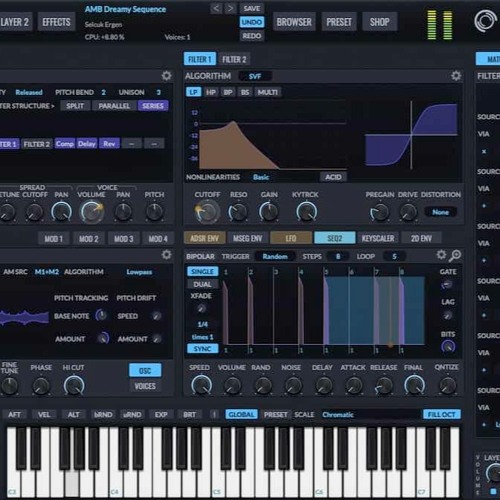The width and height of the screenshot is (500, 500).
Task: Click the BASE NOTE knob
Action: (101, 315)
